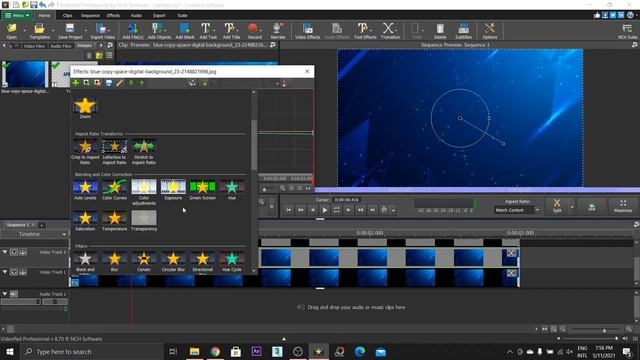Play the sequence preview
640x360 pixels.
pyautogui.click(x=324, y=210)
